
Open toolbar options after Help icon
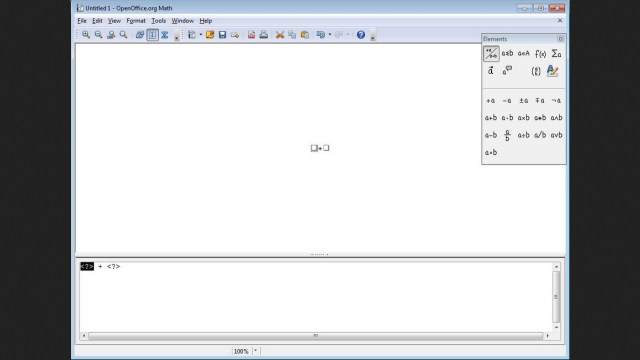373,36
